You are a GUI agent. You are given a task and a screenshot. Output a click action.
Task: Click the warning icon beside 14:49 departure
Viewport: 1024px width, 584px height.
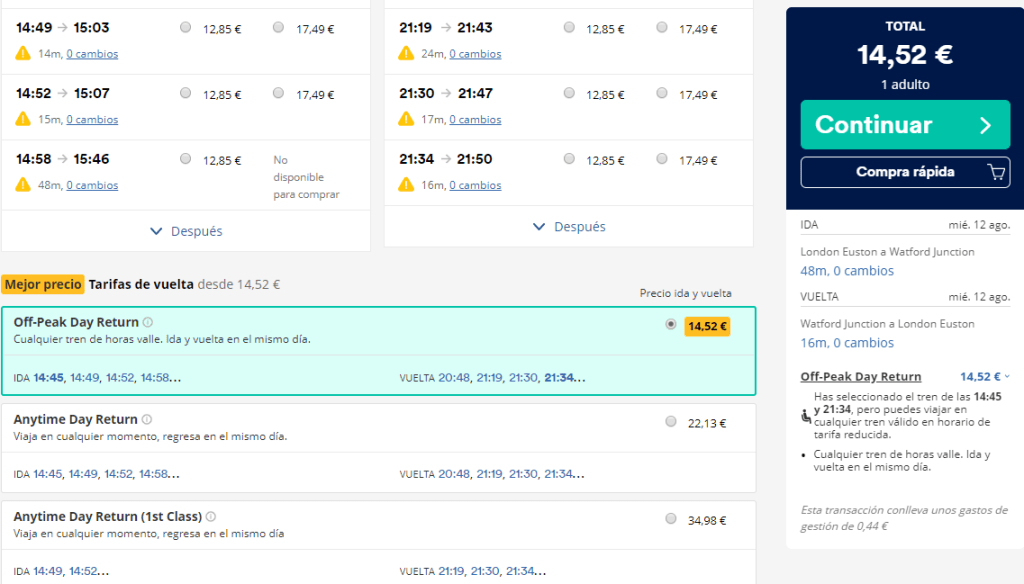coord(23,54)
